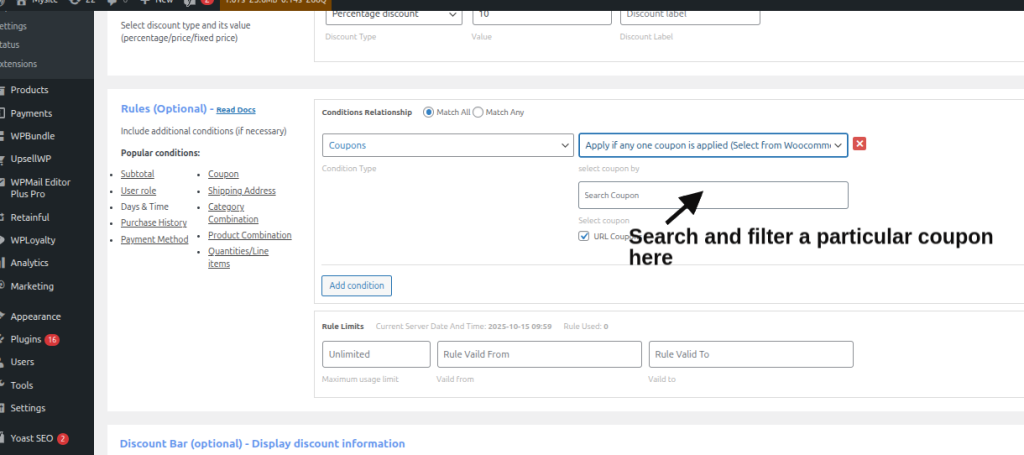Open the Marketing sidebar menu item
The height and width of the screenshot is (455, 1024).
click(32, 286)
